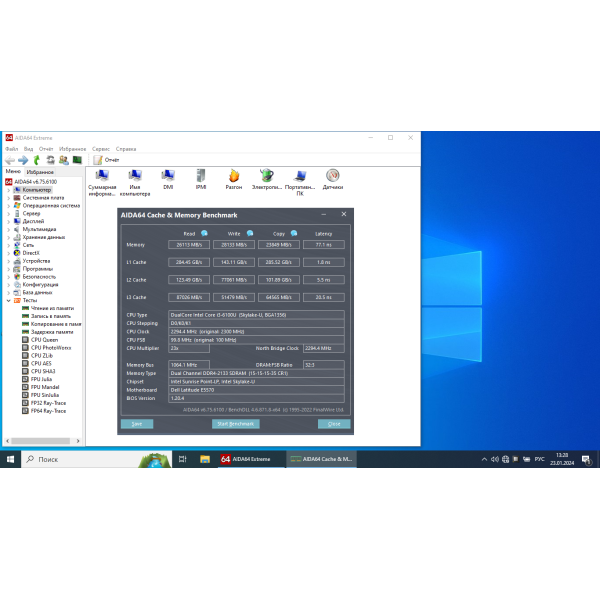This screenshot has width=600, height=600.
Task: Click the sidebar horizontal scrollbar
Action: point(41,441)
